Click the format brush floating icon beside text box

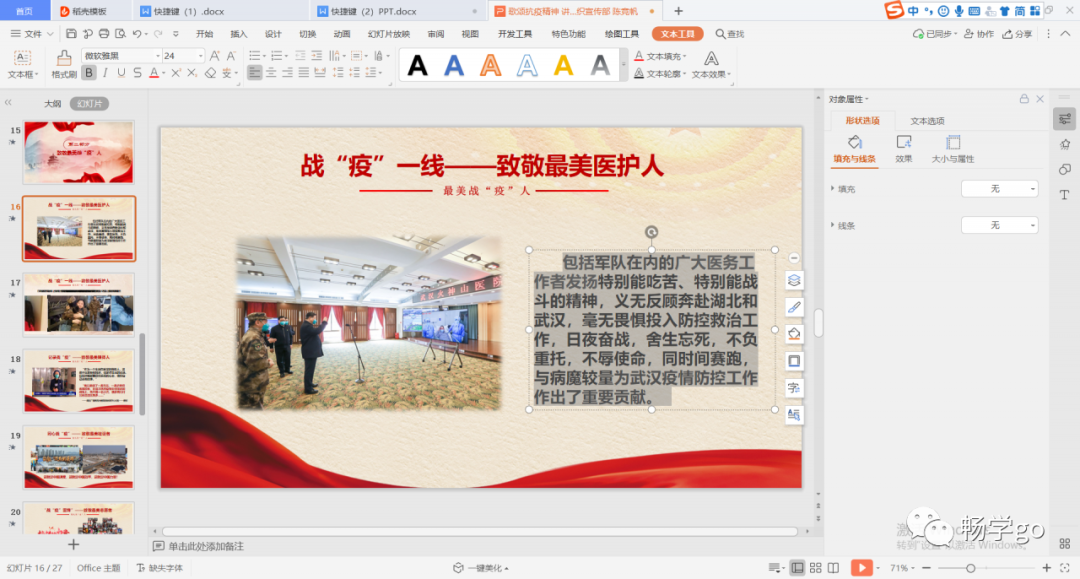(794, 307)
